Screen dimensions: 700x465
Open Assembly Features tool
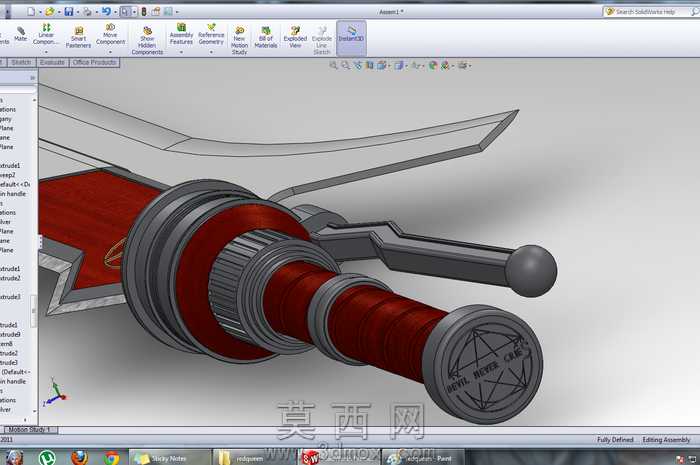pos(181,34)
